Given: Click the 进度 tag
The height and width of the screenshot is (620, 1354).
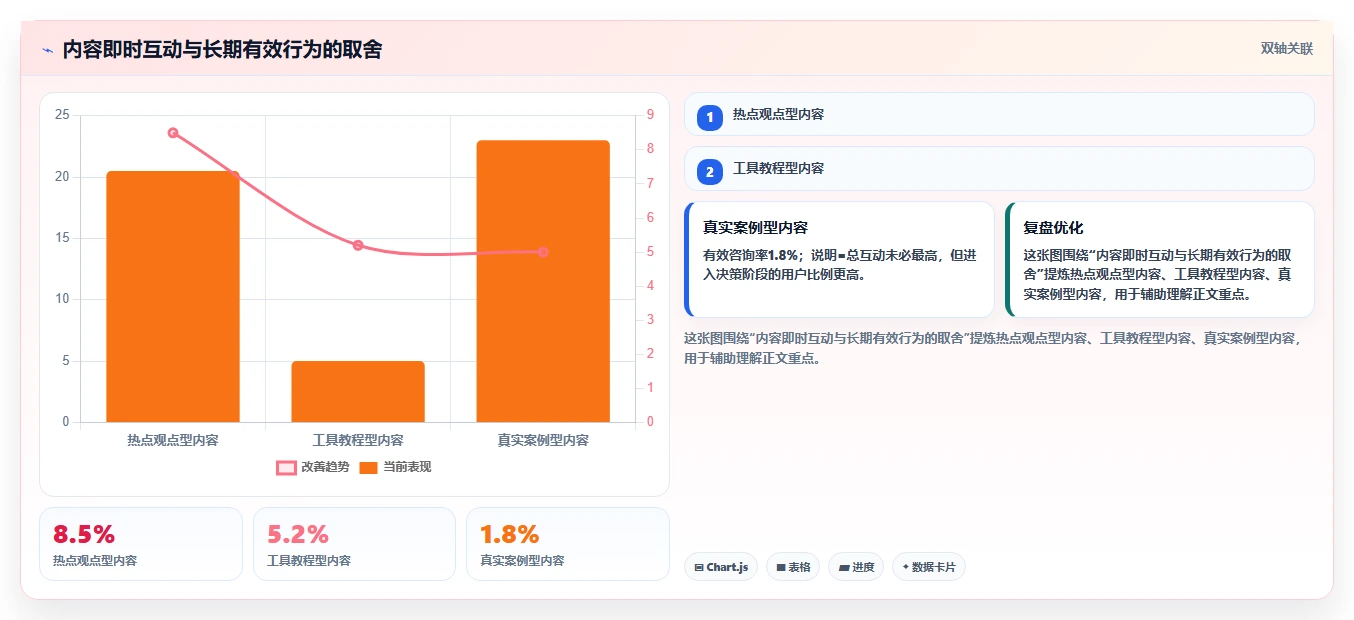Looking at the screenshot, I should point(856,567).
